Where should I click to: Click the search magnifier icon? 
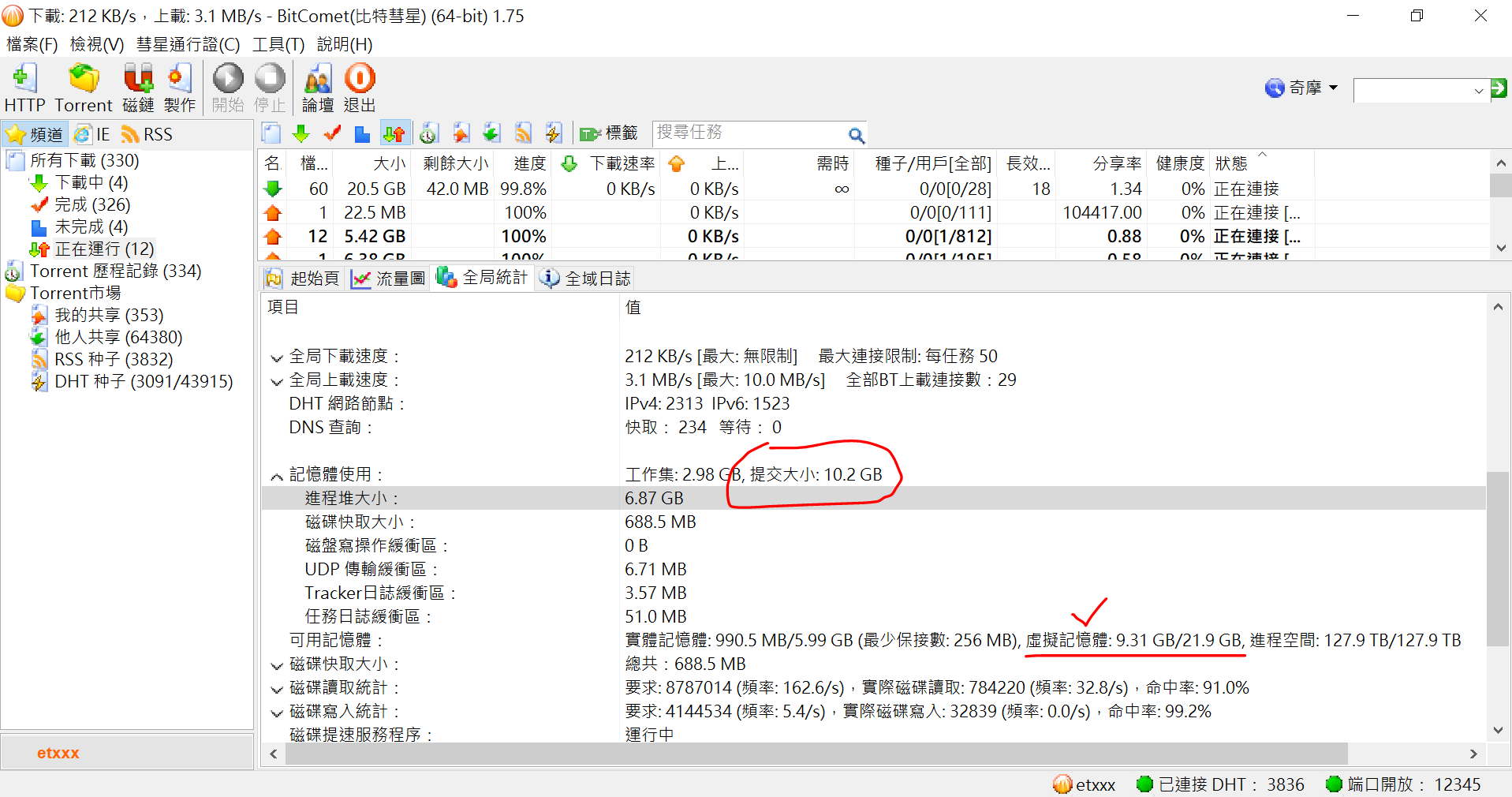tap(856, 135)
